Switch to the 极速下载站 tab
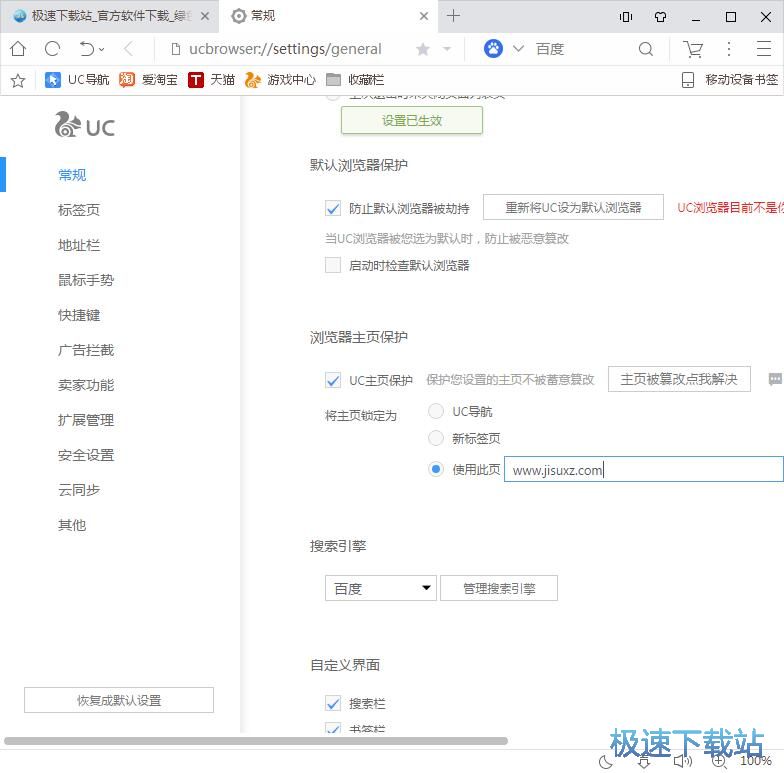Viewport: 784px width, 773px height. point(102,16)
